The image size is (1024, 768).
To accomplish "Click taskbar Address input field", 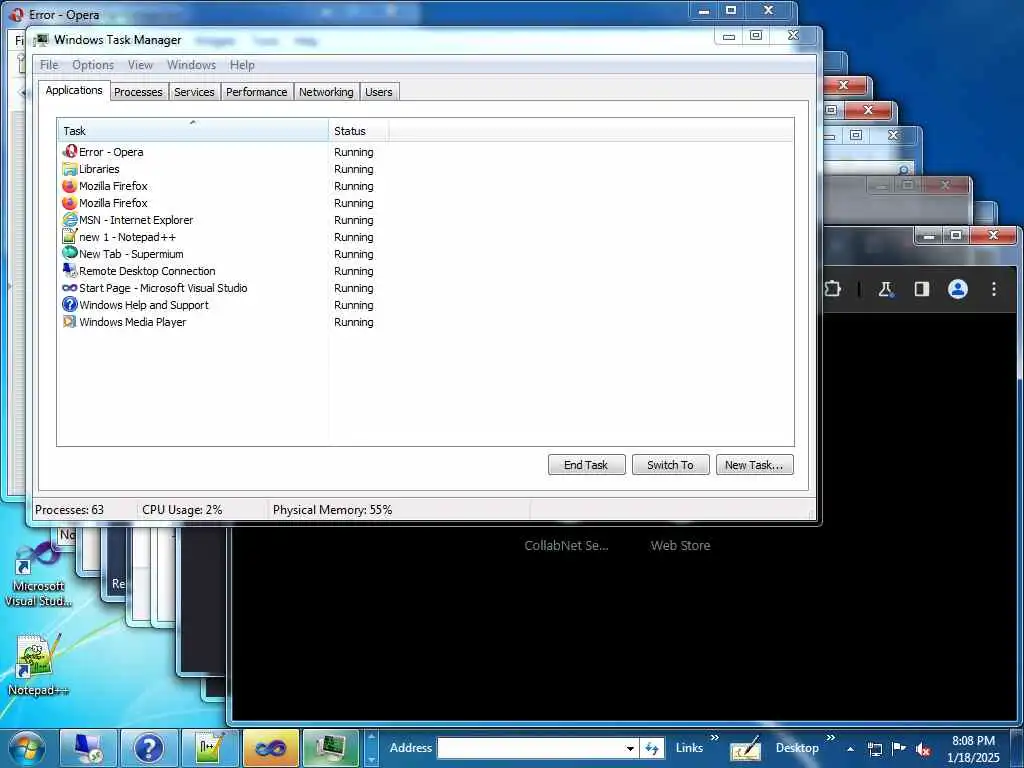I will pyautogui.click(x=530, y=748).
